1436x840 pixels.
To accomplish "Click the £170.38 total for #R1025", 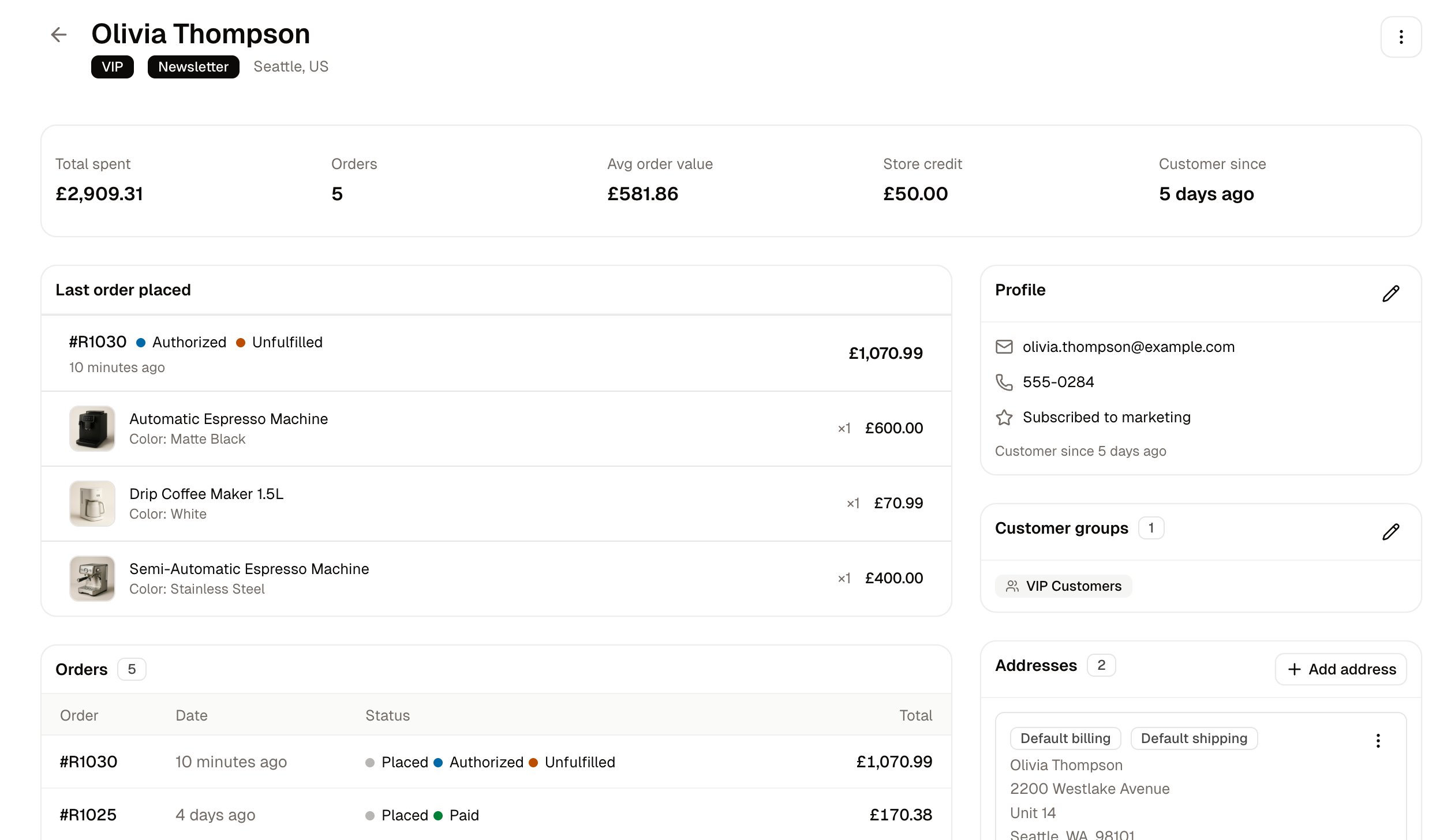I will pos(900,815).
